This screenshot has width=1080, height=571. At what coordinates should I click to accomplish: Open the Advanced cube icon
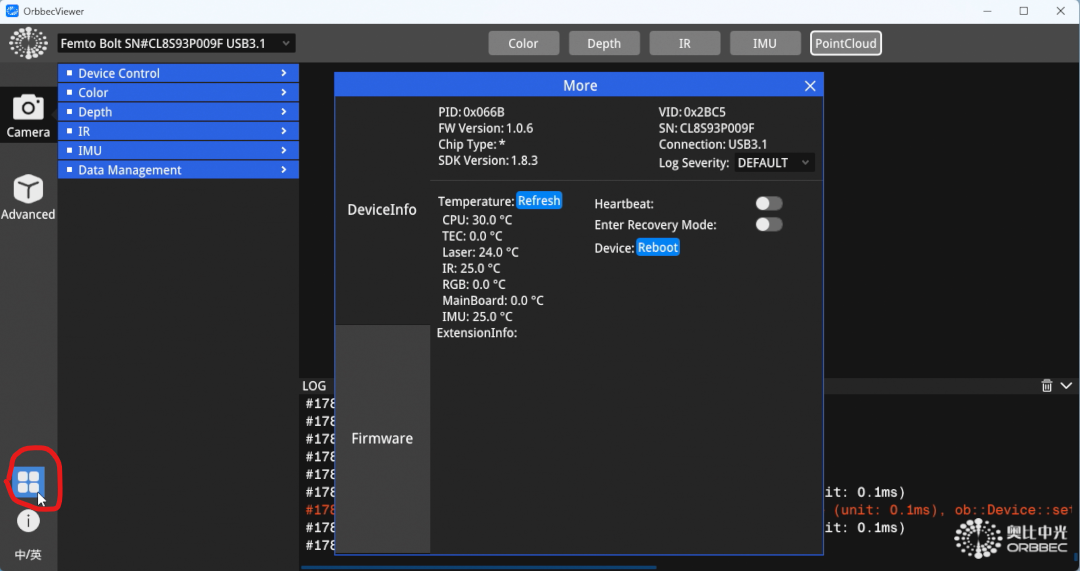point(28,189)
